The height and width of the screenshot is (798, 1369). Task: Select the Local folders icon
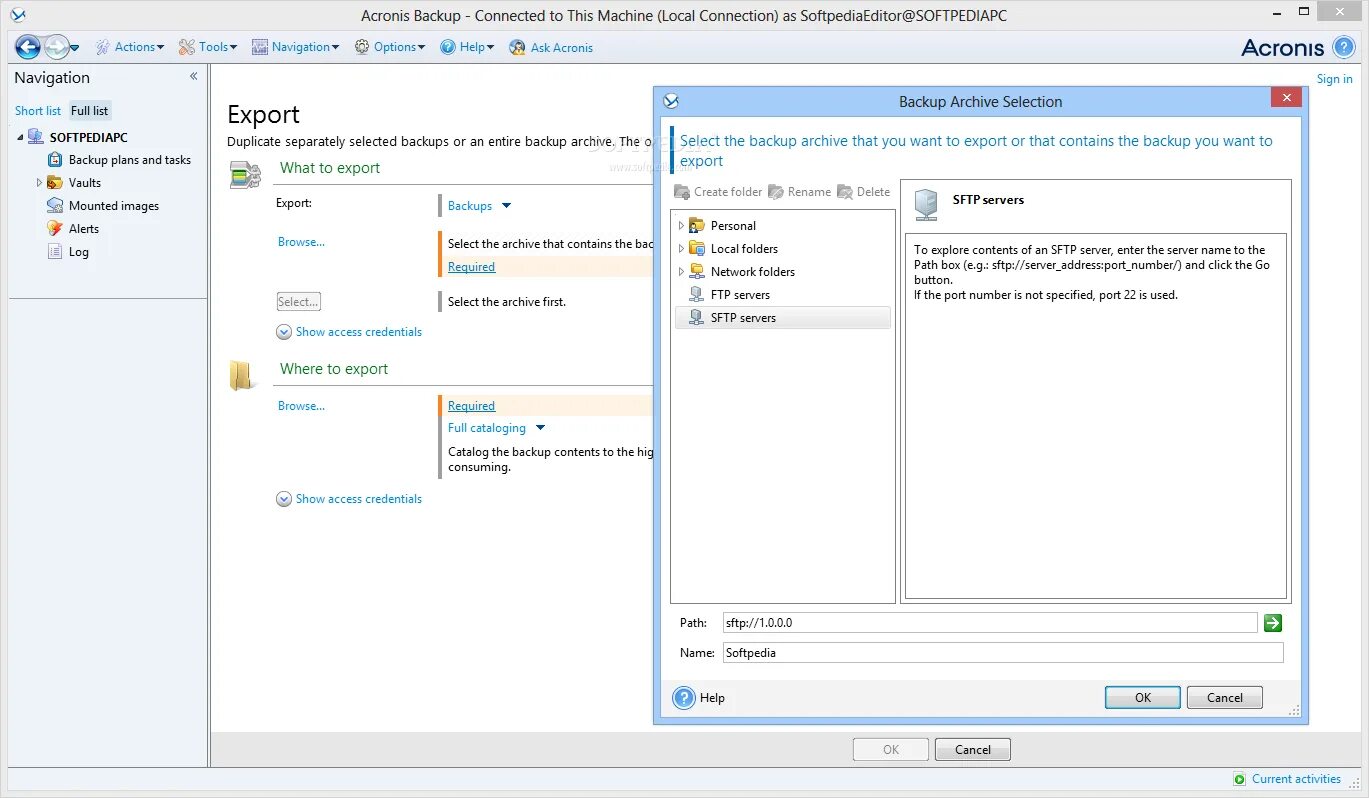696,249
